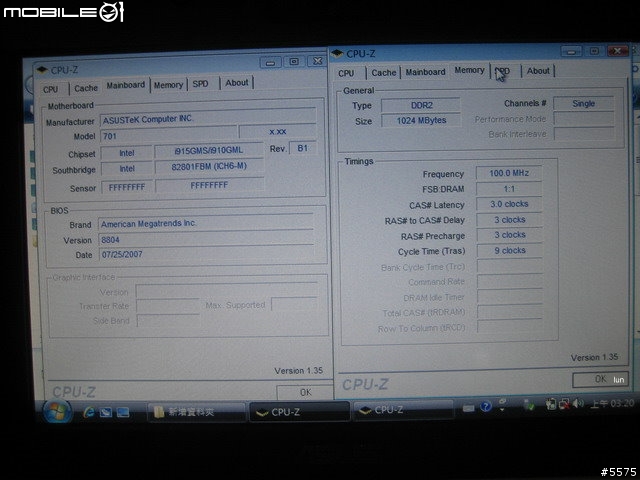Image resolution: width=640 pixels, height=480 pixels.
Task: Click BIOS Version field showing 8804
Action: coord(206,240)
